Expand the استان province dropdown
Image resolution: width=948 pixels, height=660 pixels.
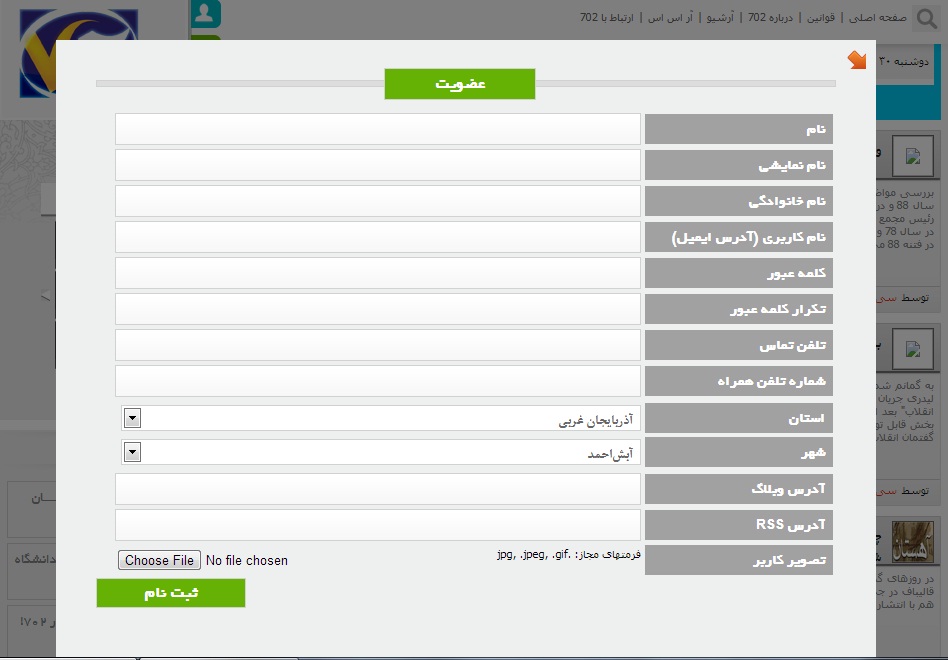coord(381,418)
